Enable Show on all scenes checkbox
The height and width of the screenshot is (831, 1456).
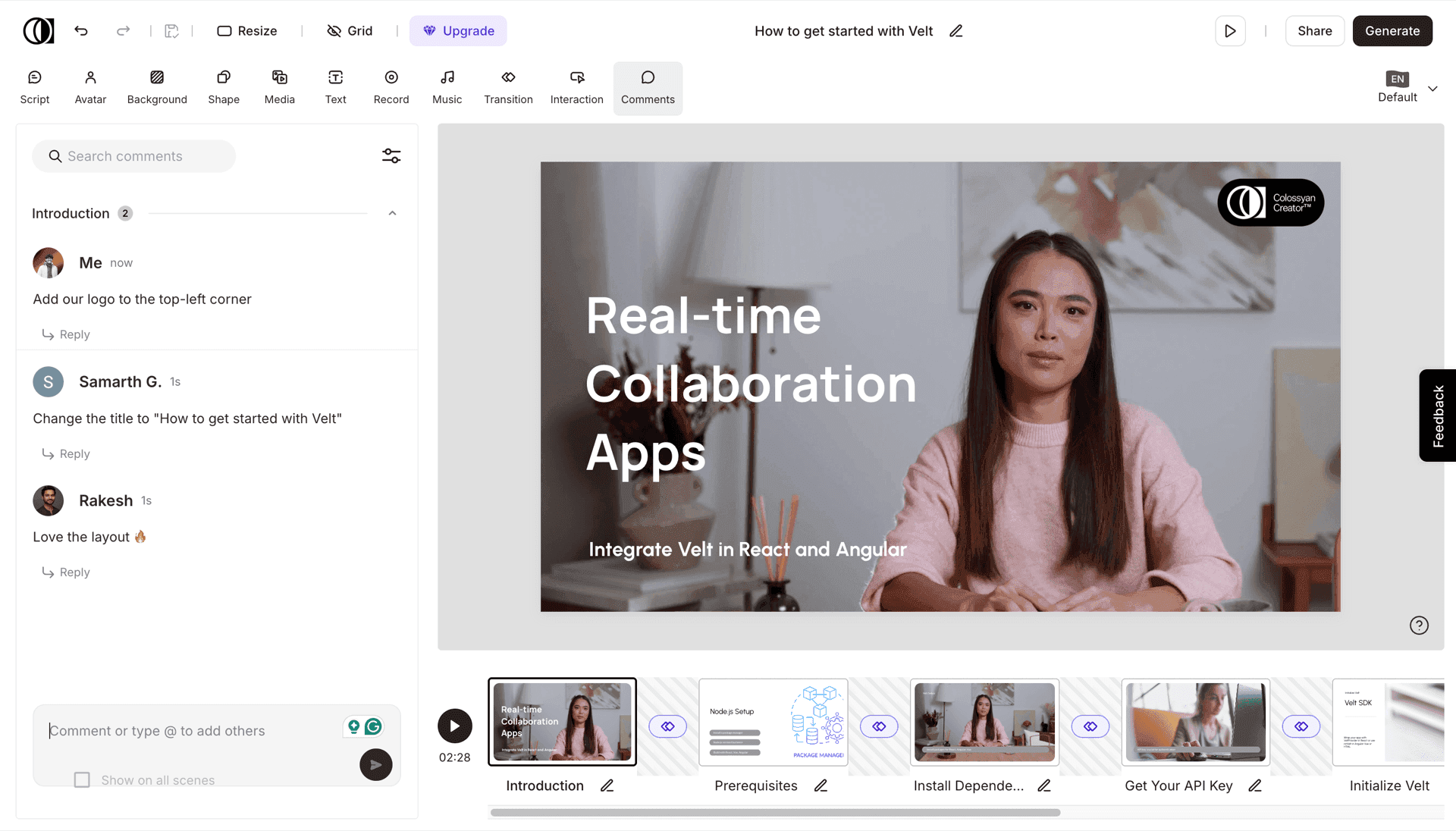[82, 780]
